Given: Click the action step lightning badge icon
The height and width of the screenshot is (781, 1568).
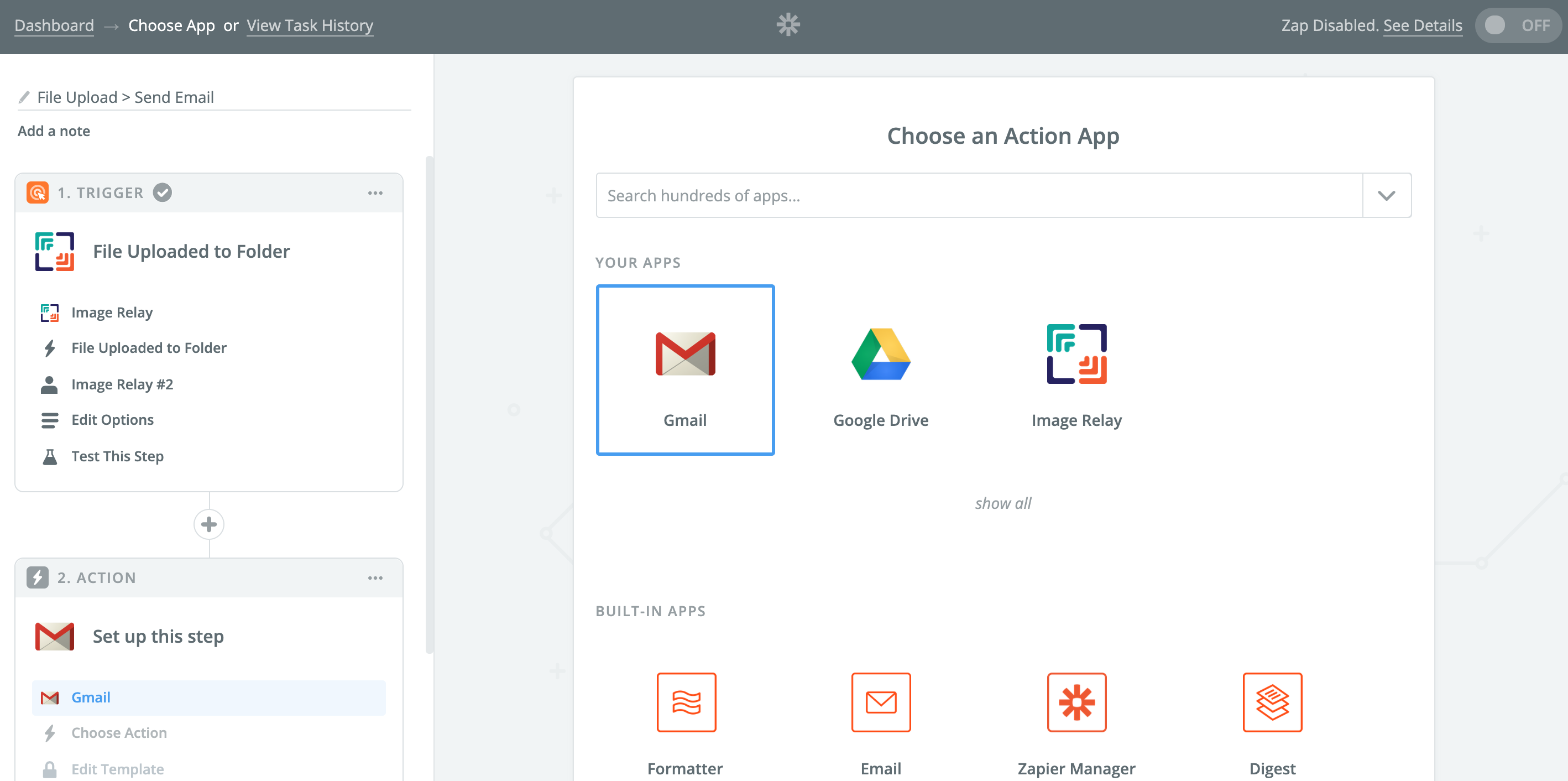Looking at the screenshot, I should click(x=38, y=577).
